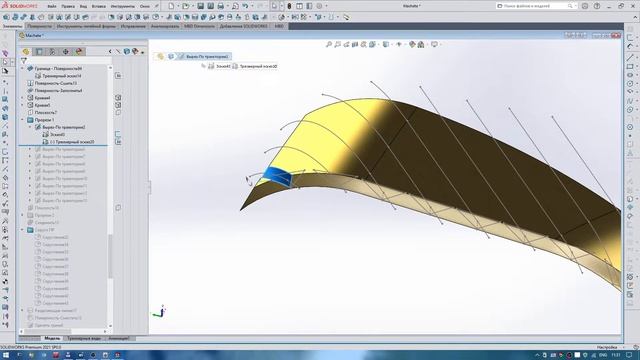Click the SOLIDWORKS search input field

coord(536,6)
